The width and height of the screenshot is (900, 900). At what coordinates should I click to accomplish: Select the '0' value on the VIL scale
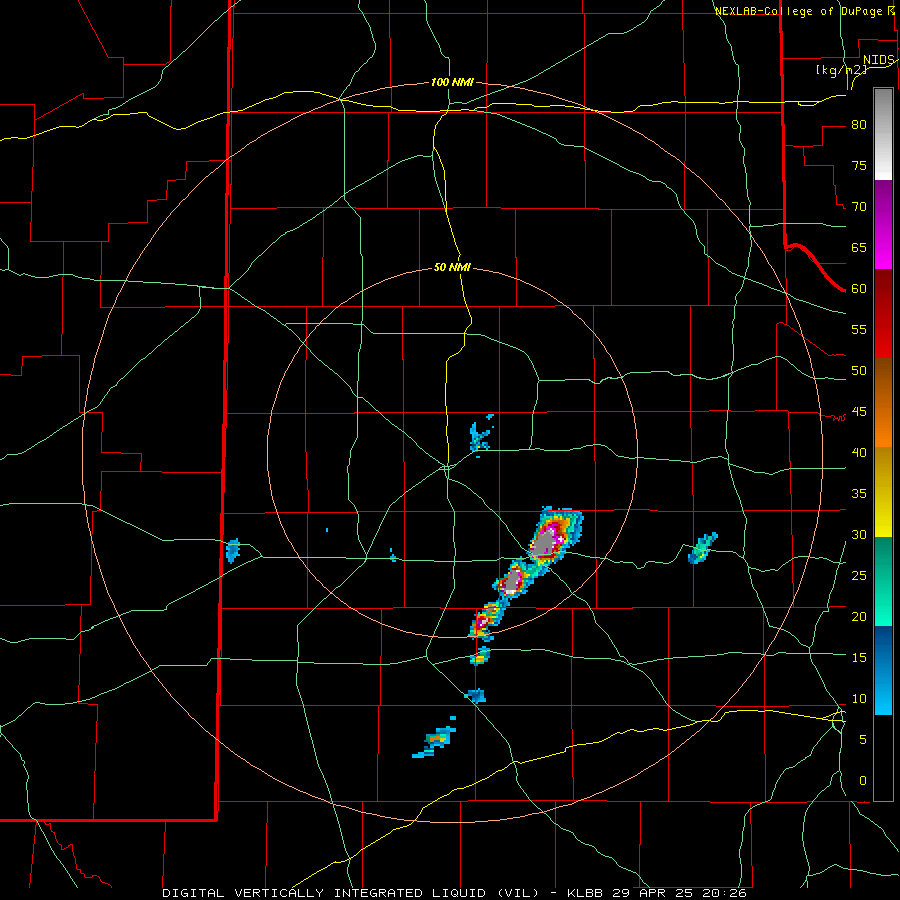click(863, 781)
